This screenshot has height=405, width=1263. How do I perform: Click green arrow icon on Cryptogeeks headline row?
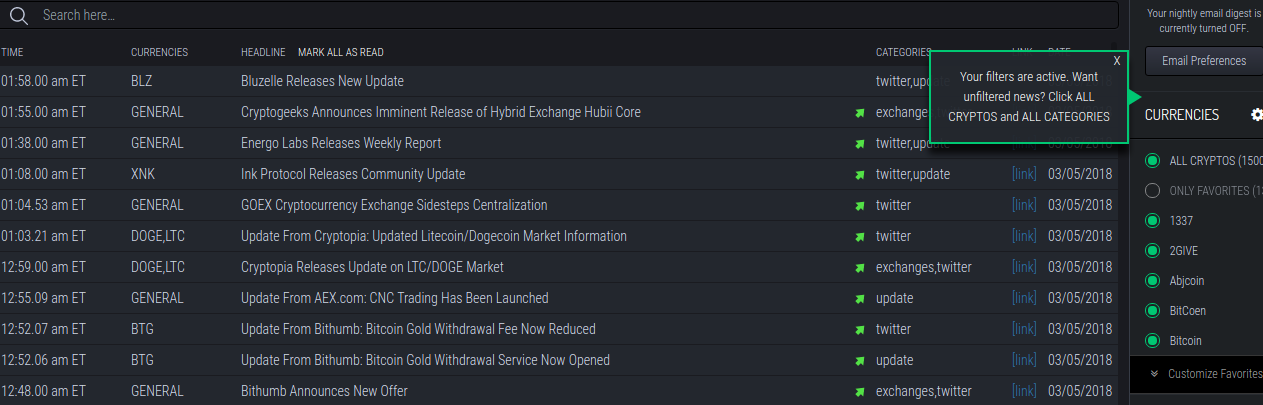[859, 113]
